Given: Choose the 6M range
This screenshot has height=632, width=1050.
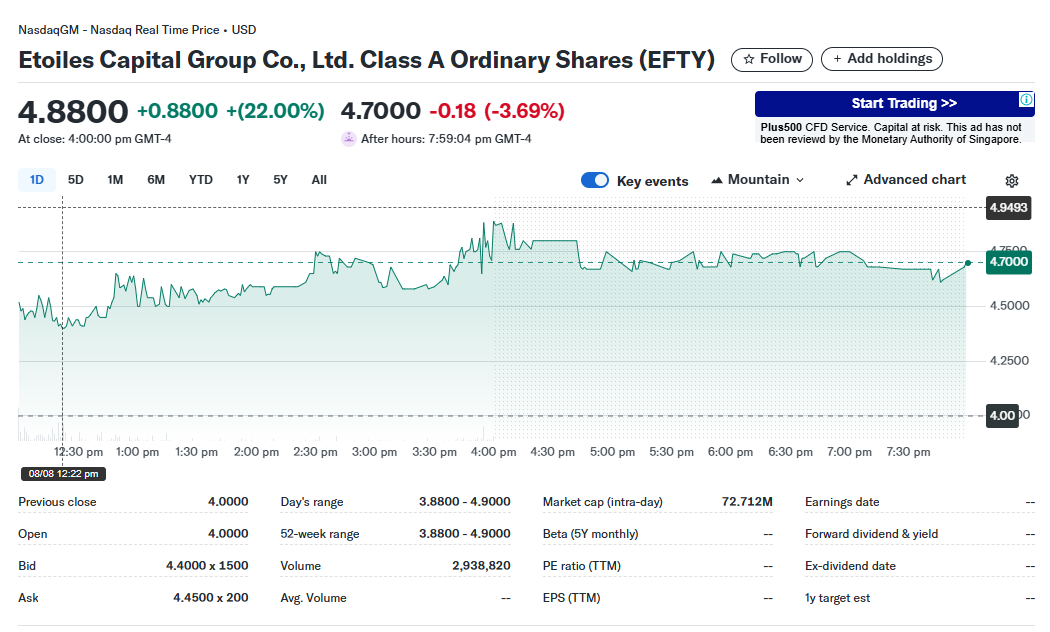Looking at the screenshot, I should point(156,180).
